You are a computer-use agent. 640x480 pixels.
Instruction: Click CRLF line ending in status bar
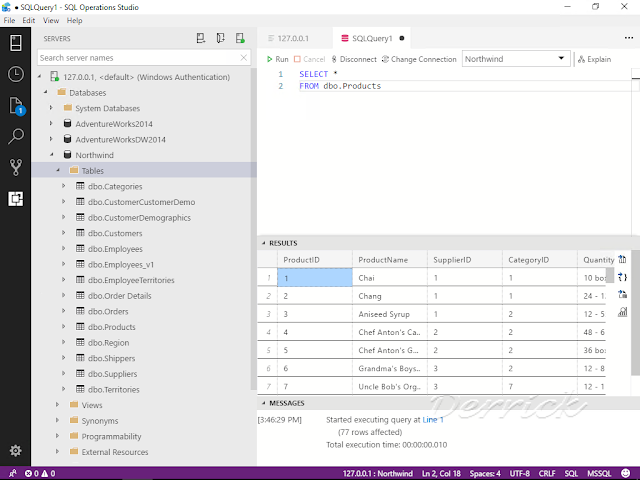pyautogui.click(x=547, y=473)
